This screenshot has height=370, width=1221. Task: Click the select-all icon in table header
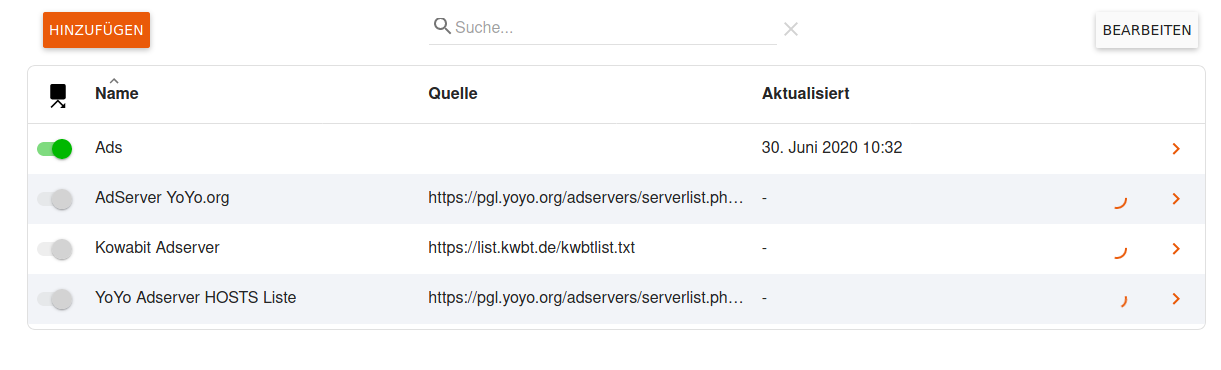click(58, 95)
